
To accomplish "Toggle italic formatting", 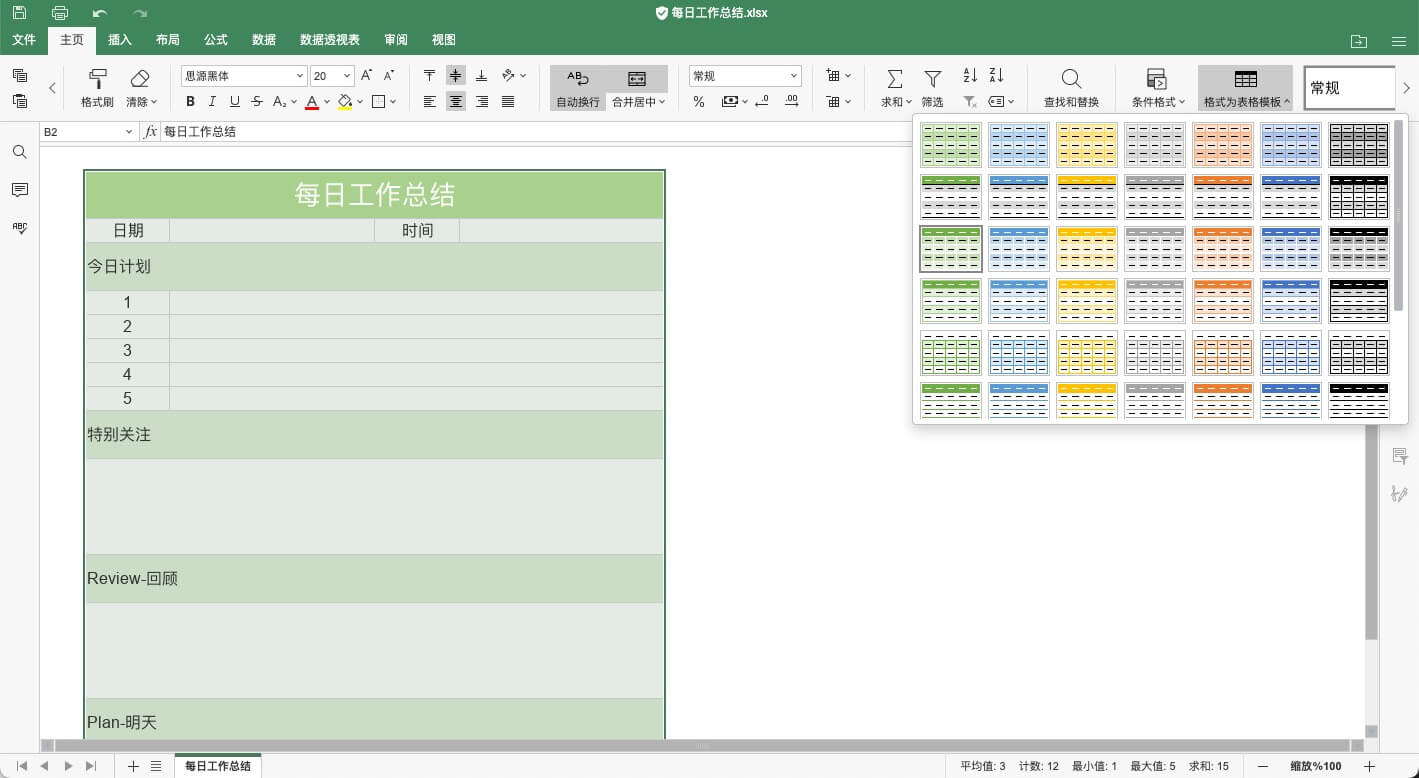I will click(x=213, y=101).
